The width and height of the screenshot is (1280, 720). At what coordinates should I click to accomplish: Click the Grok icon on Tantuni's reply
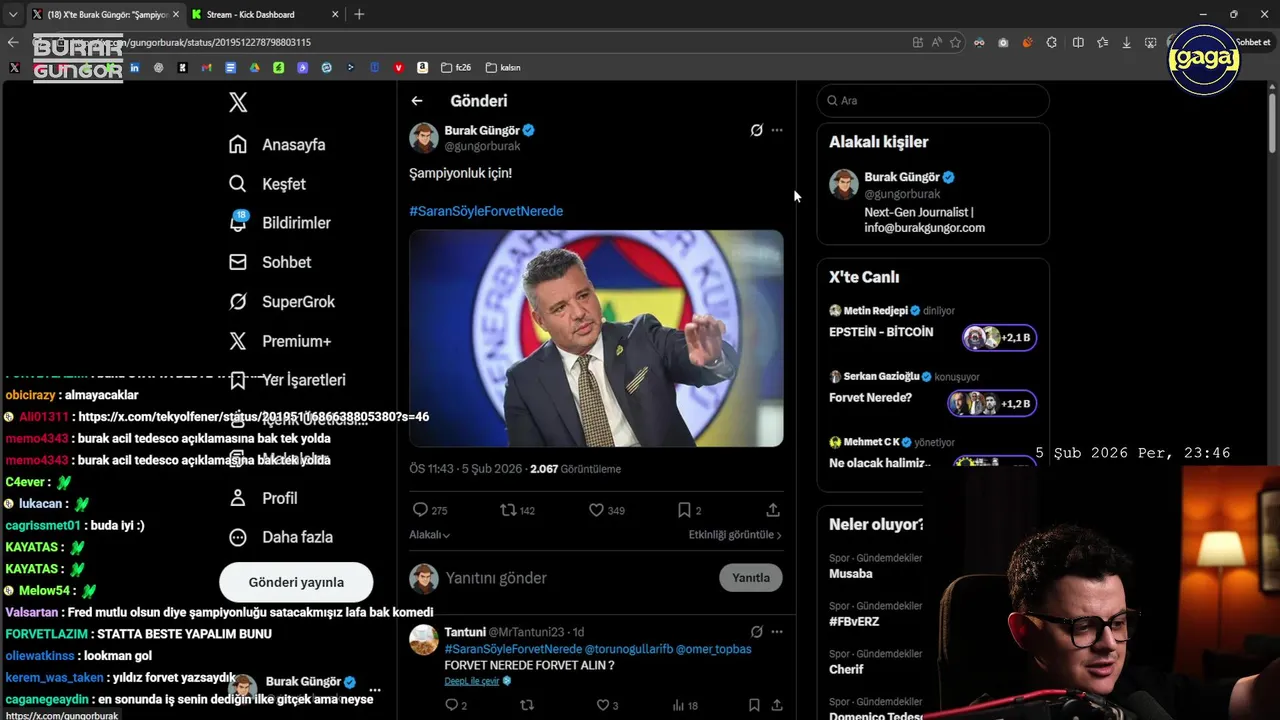tap(757, 632)
